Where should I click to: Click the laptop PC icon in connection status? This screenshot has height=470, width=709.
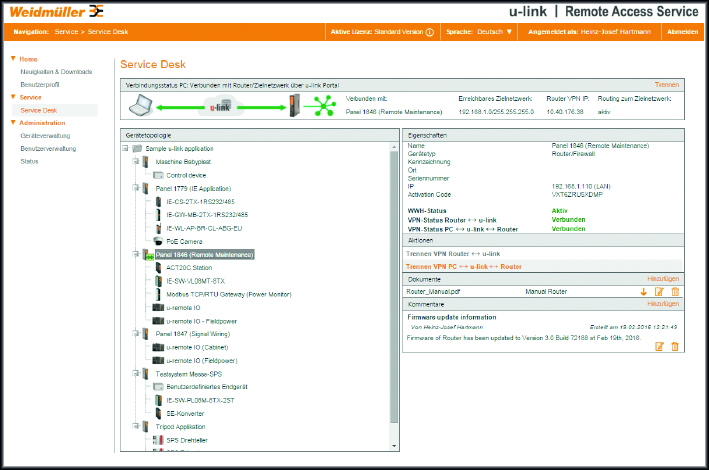141,106
